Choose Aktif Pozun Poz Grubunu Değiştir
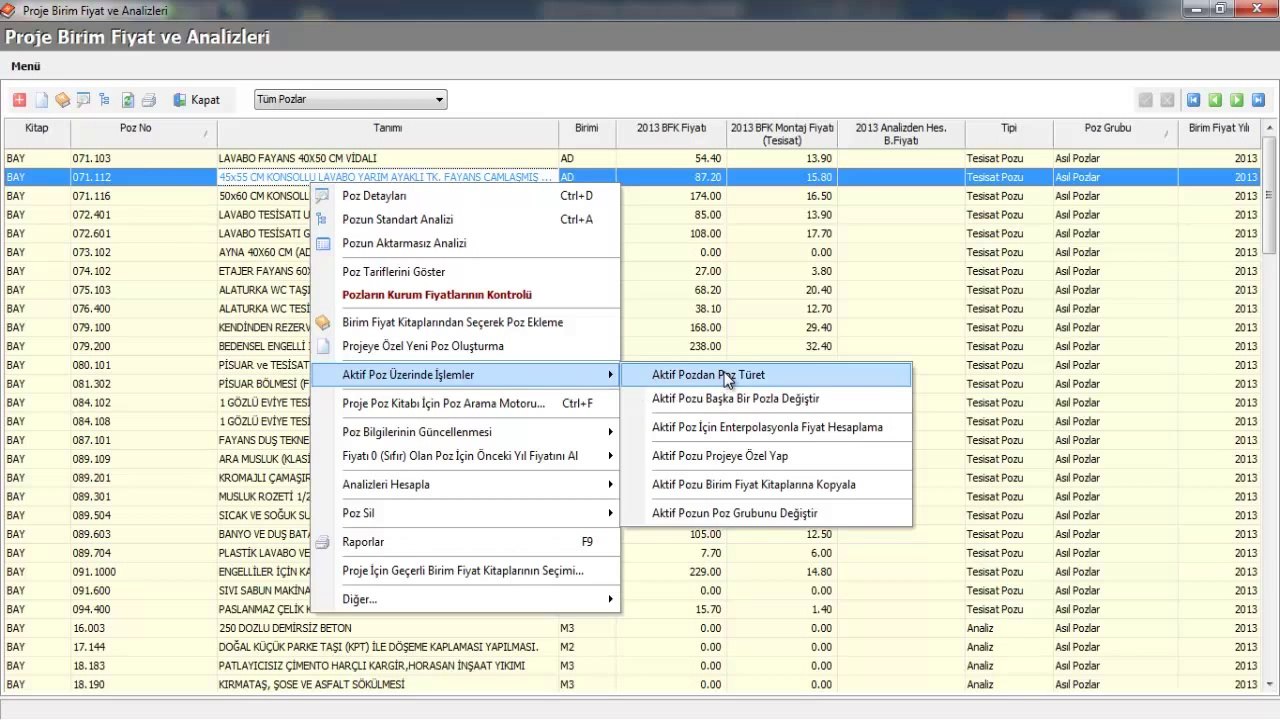Viewport: 1280px width, 720px height. [766, 513]
